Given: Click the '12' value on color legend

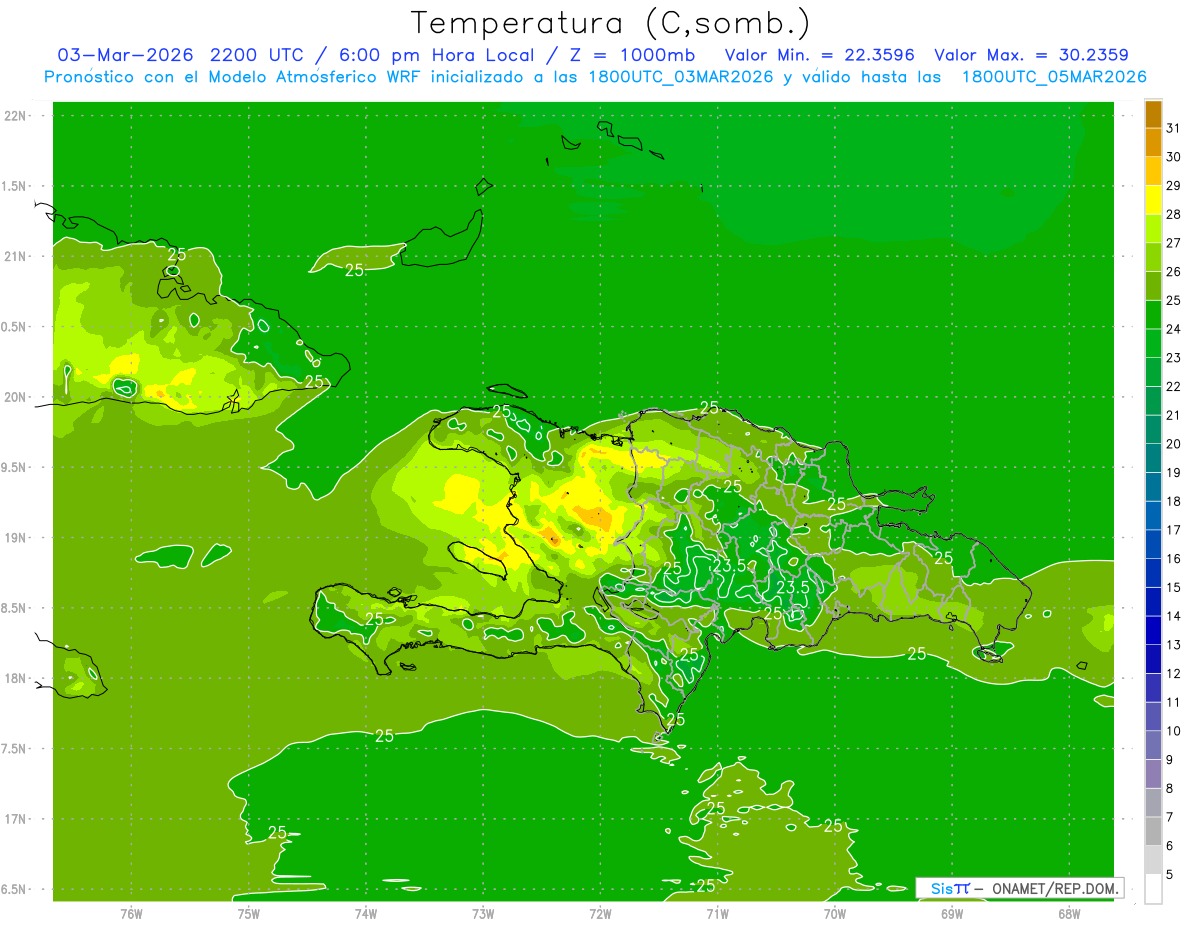Looking at the screenshot, I should point(1174,674).
